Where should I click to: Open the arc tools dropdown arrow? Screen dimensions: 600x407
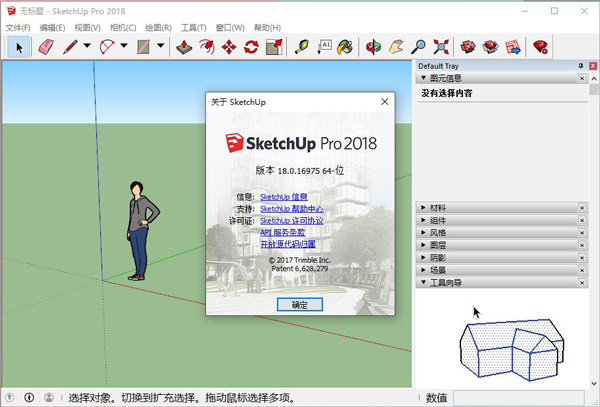pos(124,46)
